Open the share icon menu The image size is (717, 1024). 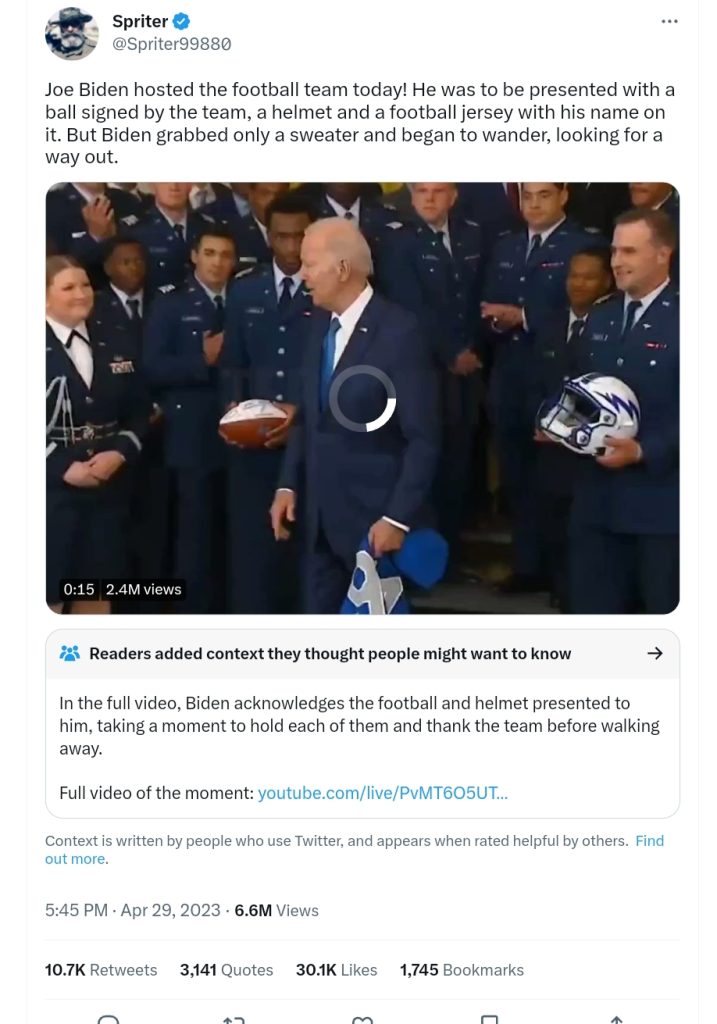coord(616,1019)
